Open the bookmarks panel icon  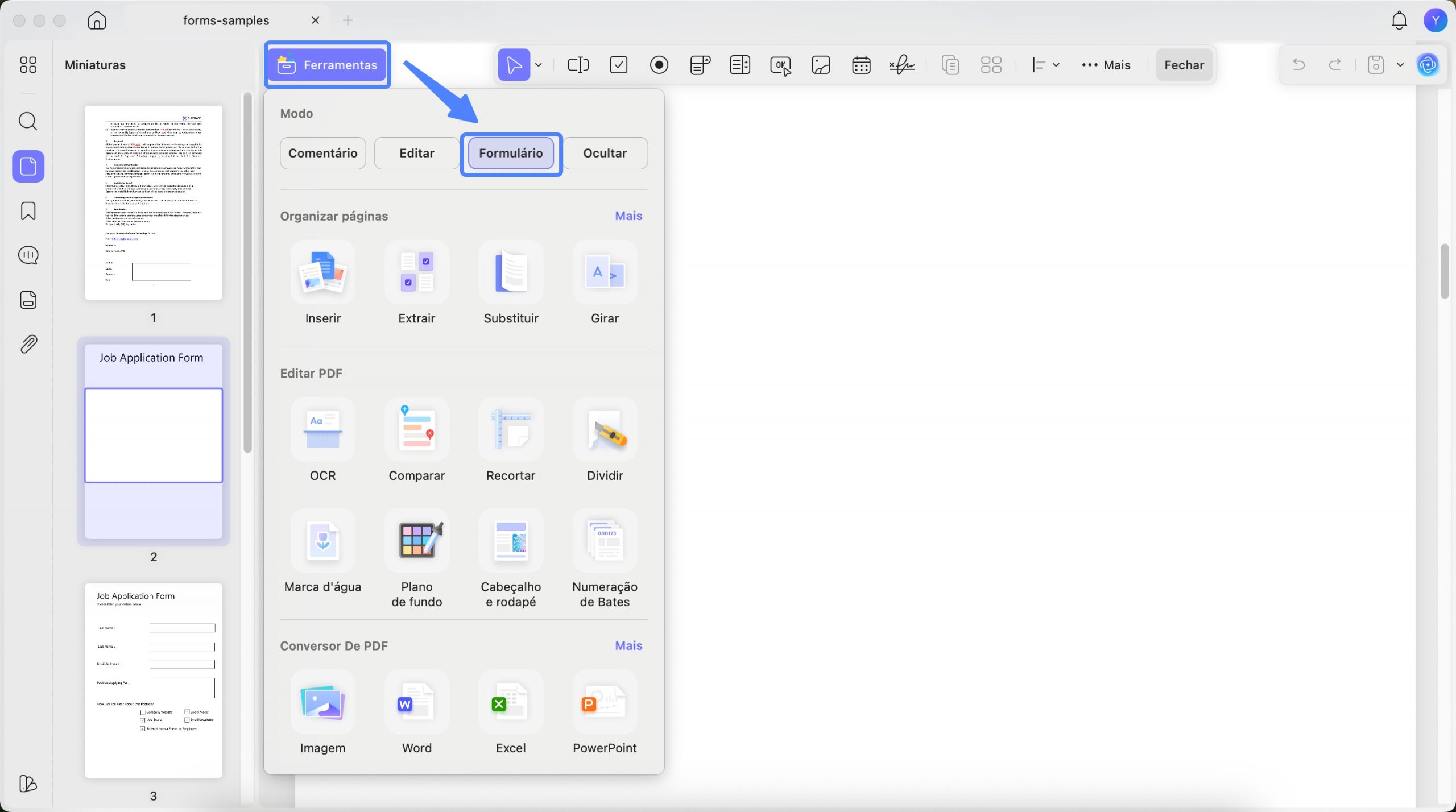click(x=28, y=211)
